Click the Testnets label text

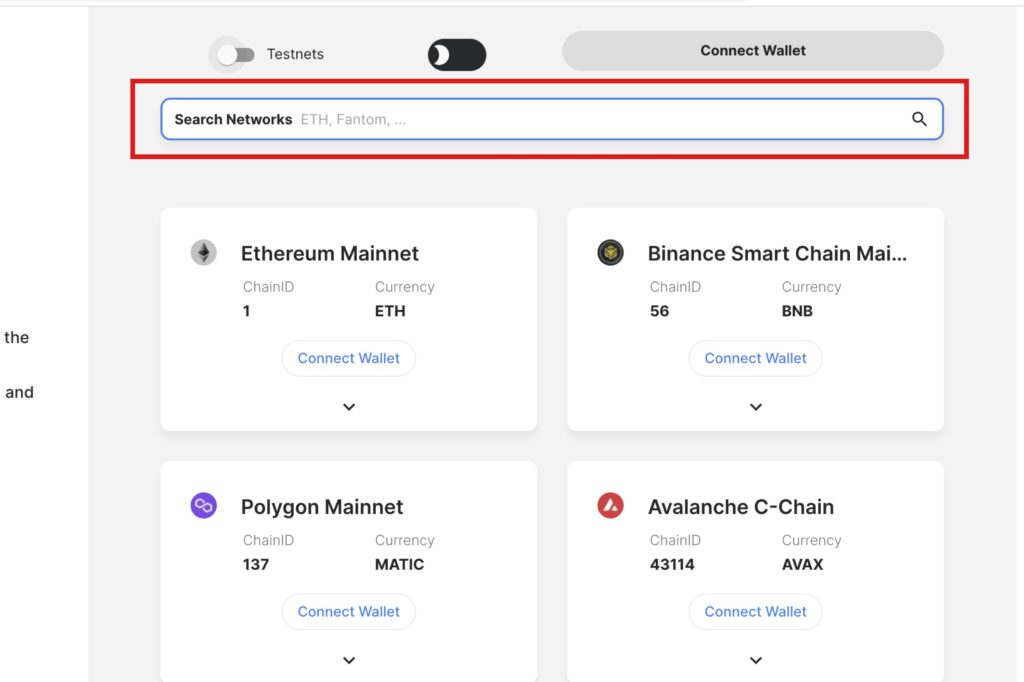tap(295, 54)
